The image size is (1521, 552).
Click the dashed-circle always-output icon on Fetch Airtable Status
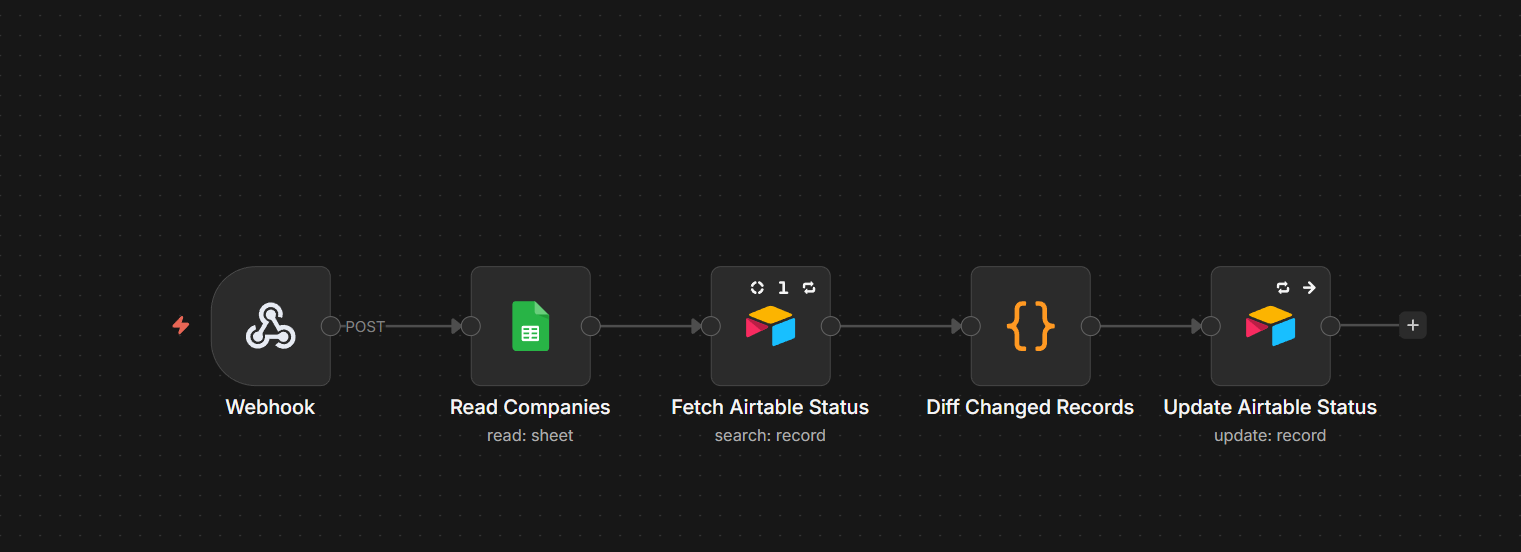pos(757,288)
